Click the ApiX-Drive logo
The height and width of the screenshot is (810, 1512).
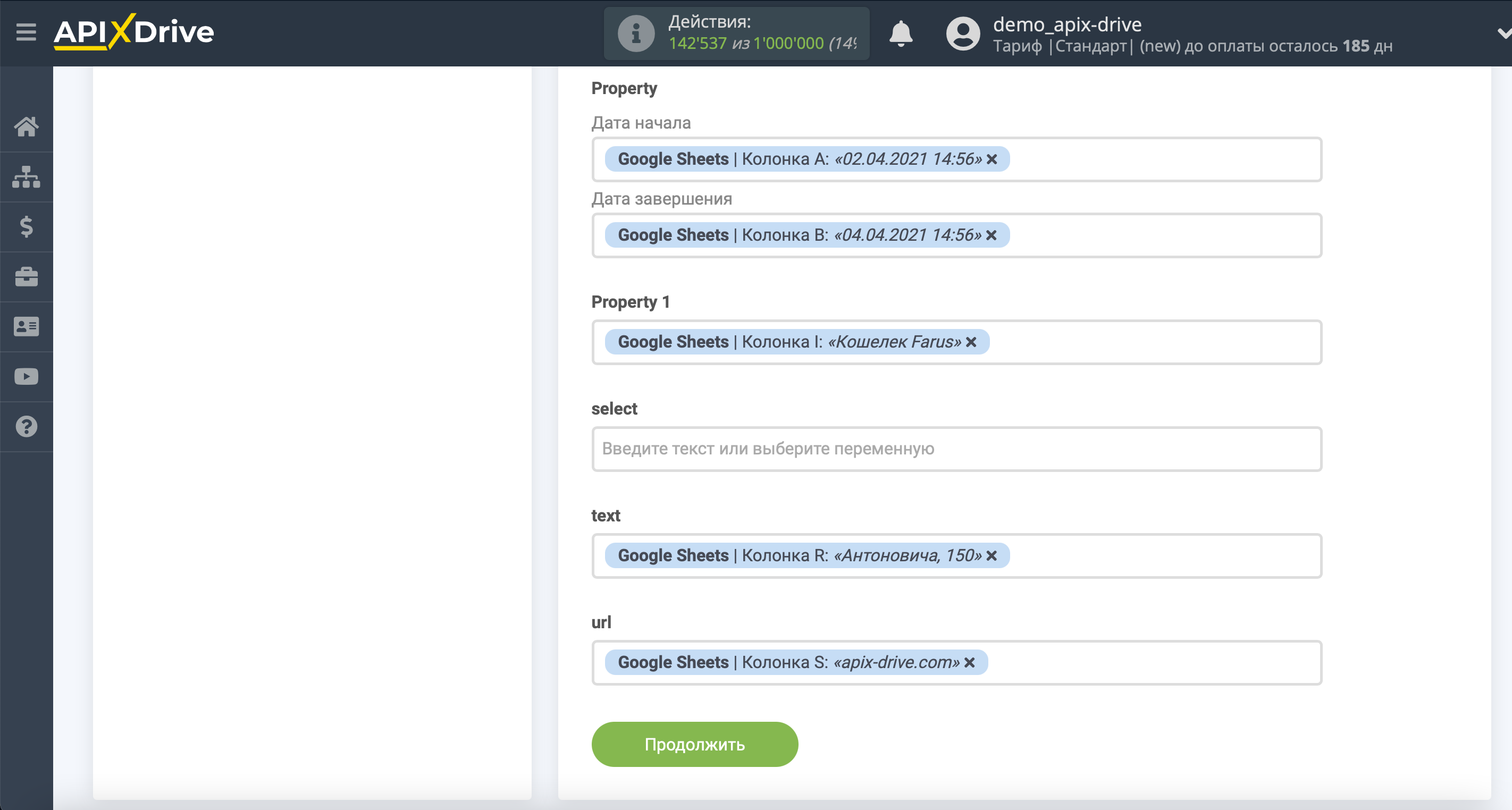coord(134,32)
